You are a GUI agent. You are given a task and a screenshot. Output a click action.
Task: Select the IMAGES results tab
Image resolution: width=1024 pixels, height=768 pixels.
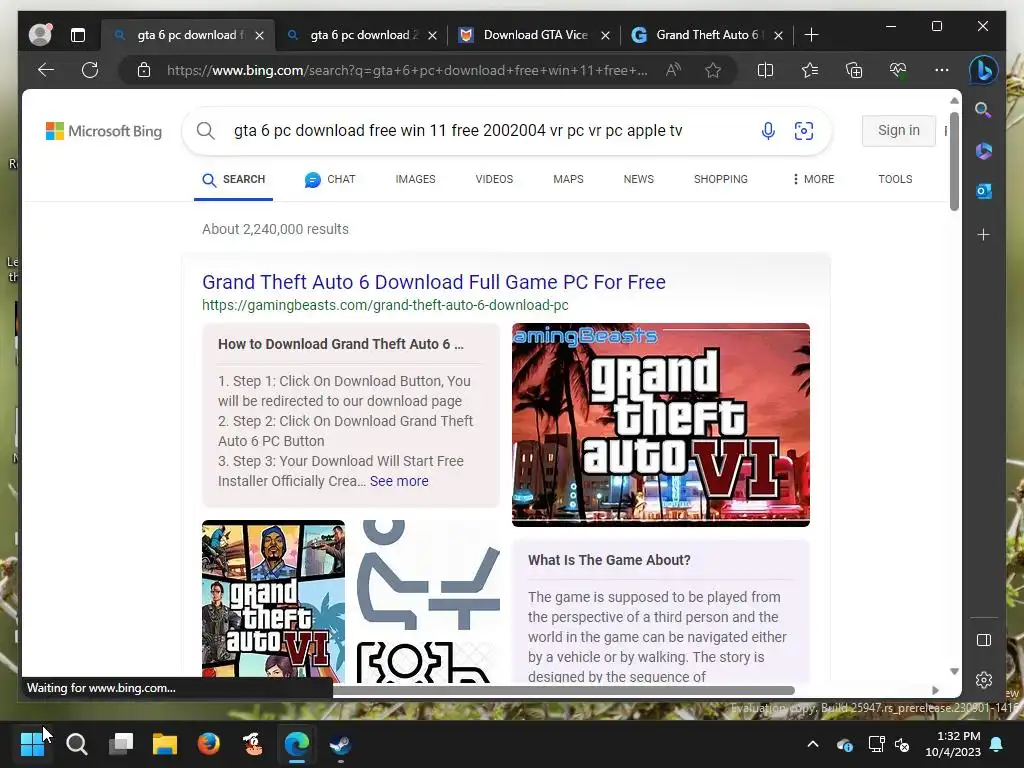(x=415, y=179)
